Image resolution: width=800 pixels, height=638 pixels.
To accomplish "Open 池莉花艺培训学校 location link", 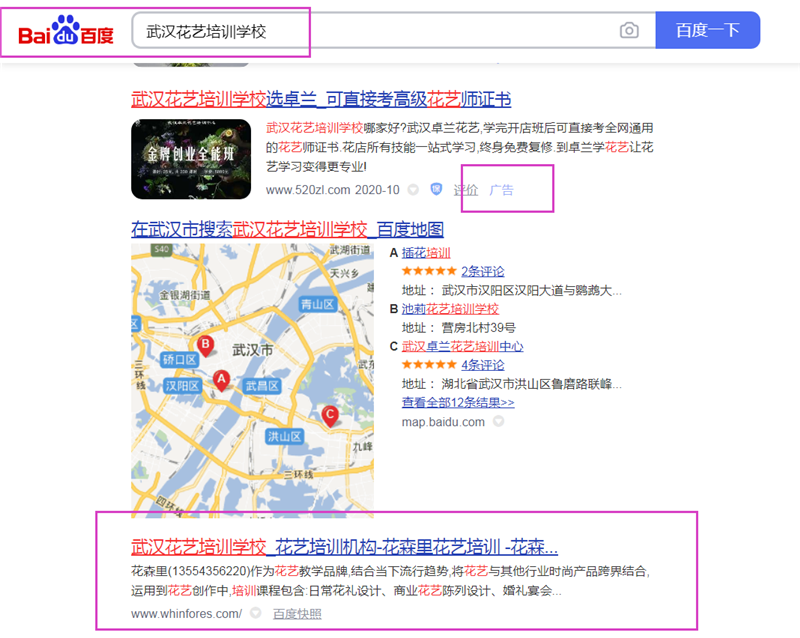I will 450,309.
